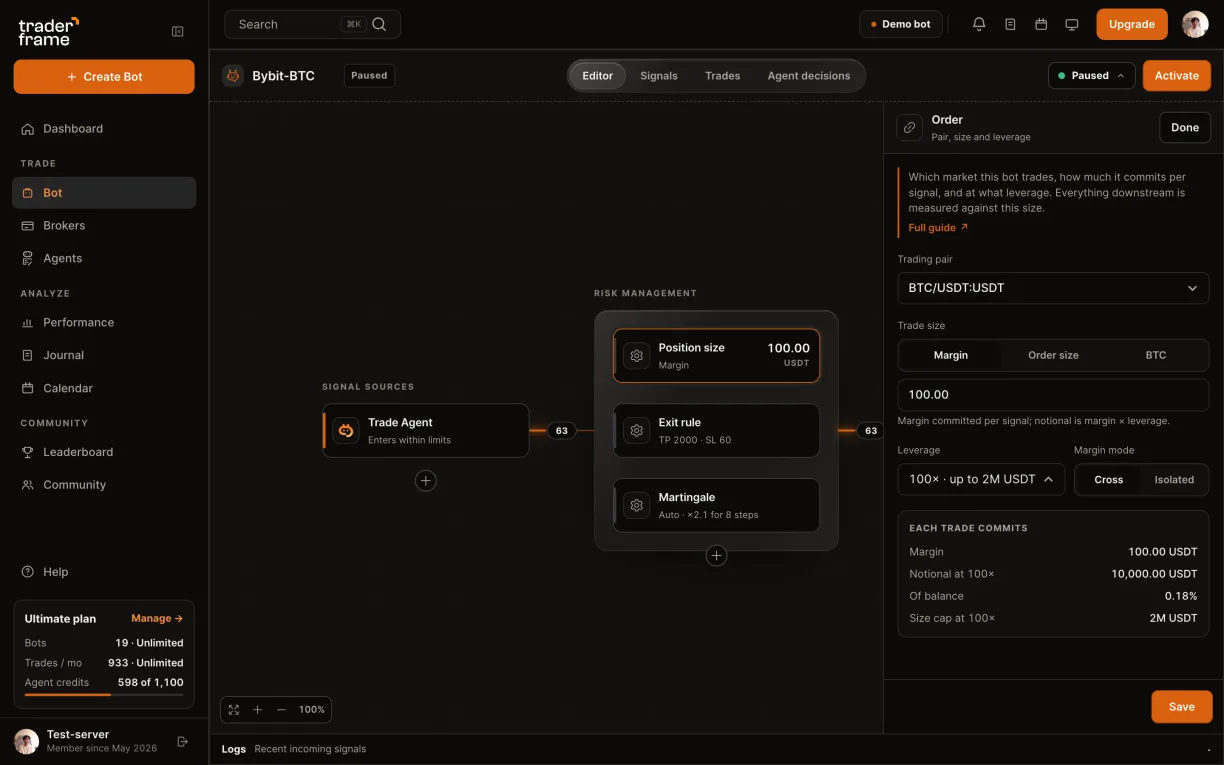
Task: Click the Trade Agent node icon
Action: tap(346, 430)
